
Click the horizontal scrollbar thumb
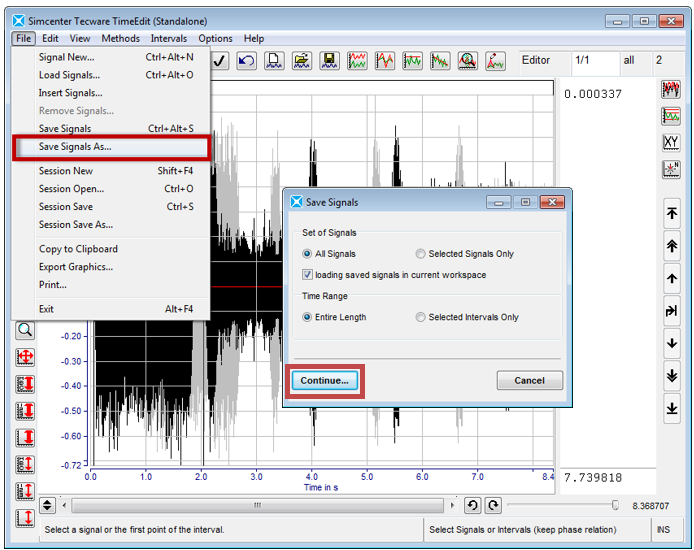[257, 505]
